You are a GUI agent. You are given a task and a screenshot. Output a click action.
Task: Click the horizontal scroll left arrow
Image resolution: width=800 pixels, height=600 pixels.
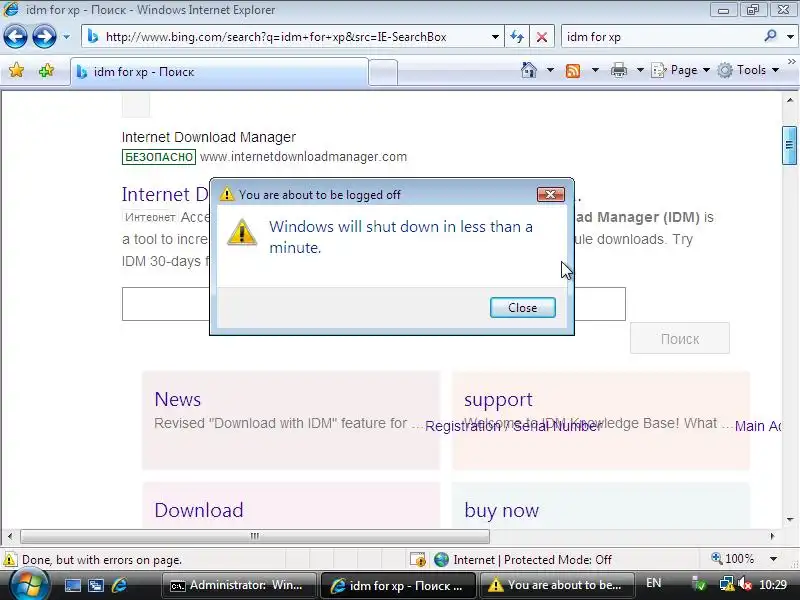pos(10,536)
